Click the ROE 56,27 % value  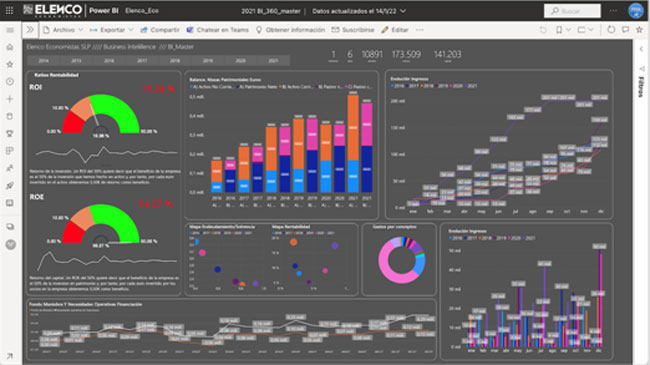point(155,204)
